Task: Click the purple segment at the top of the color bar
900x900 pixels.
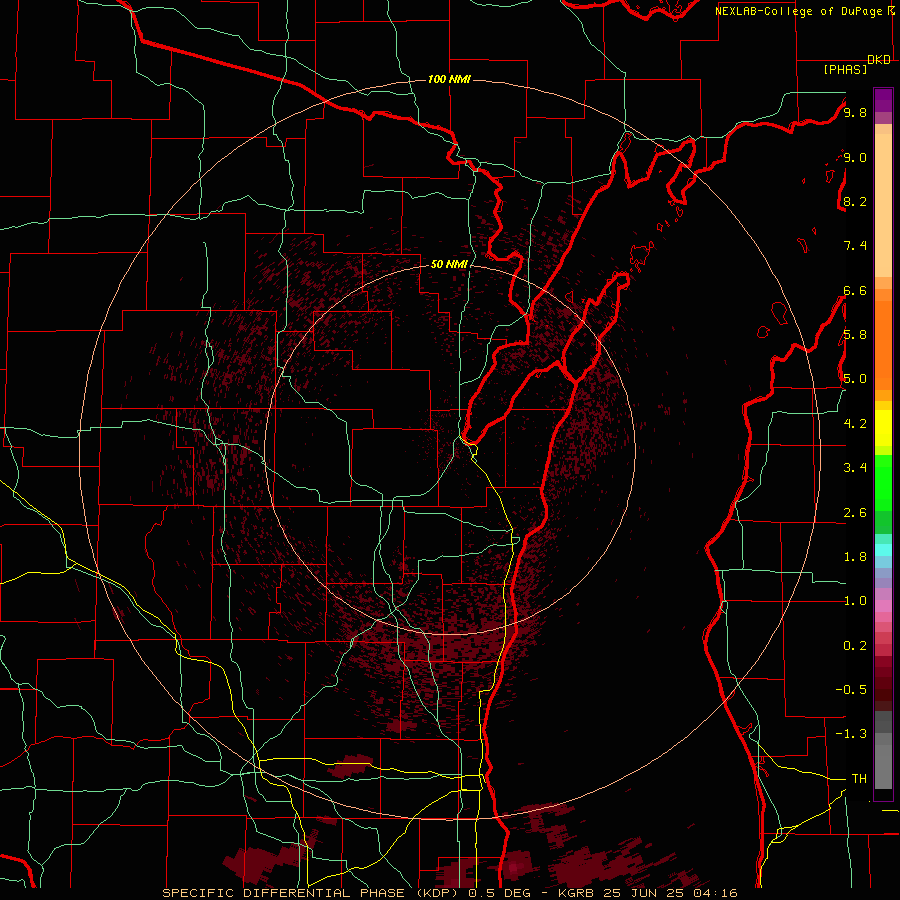Action: pyautogui.click(x=883, y=100)
